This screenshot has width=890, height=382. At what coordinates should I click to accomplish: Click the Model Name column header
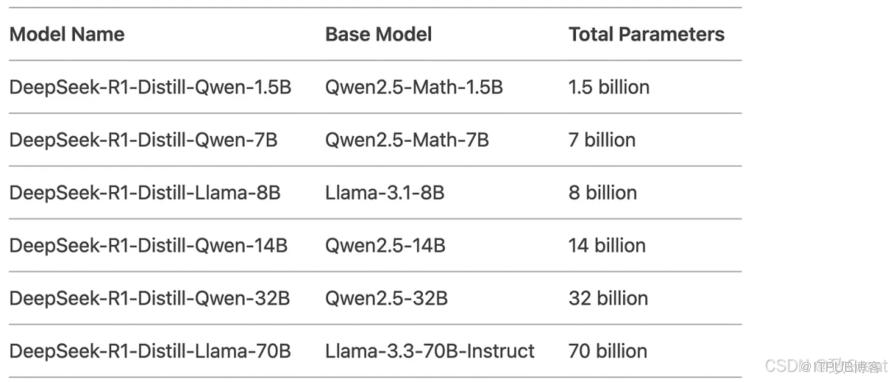click(x=67, y=34)
